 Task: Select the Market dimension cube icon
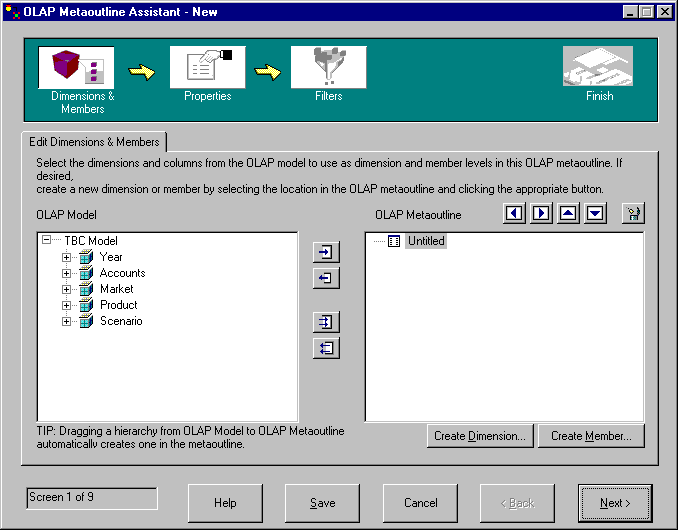(x=86, y=289)
